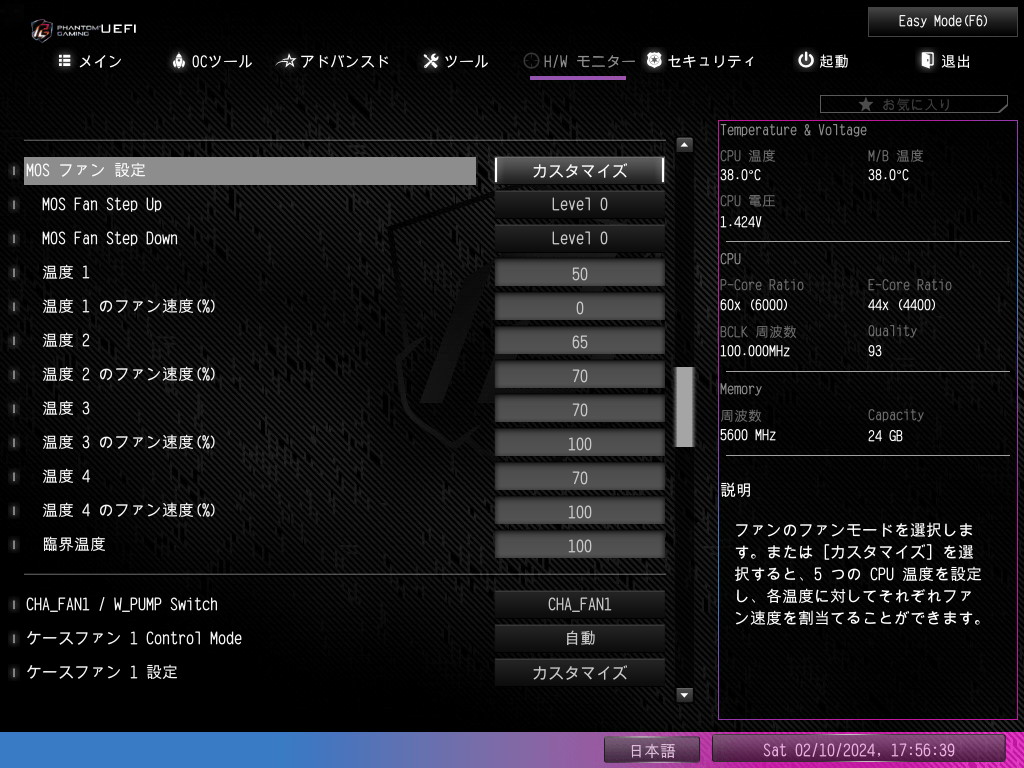Go to ツール tab

[x=455, y=61]
